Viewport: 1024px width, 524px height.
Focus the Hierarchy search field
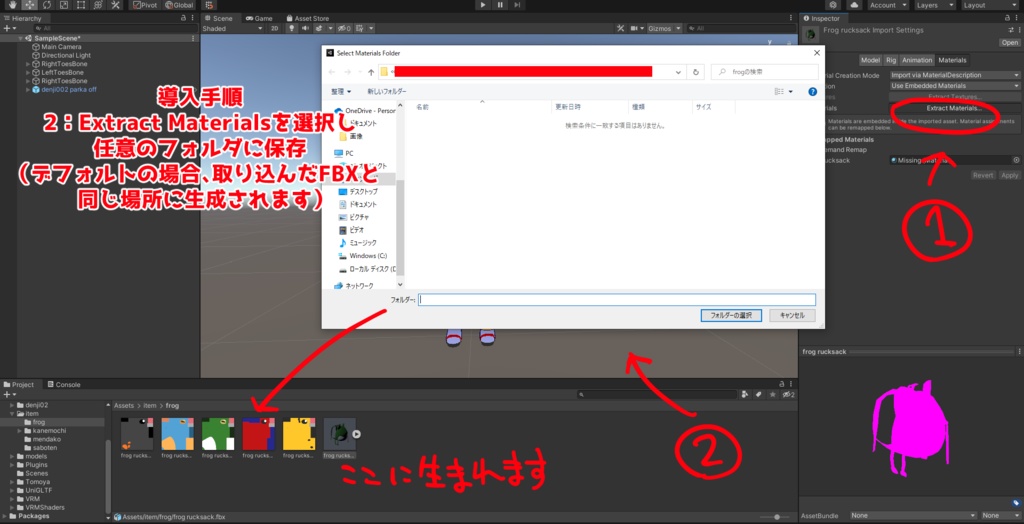pos(115,29)
